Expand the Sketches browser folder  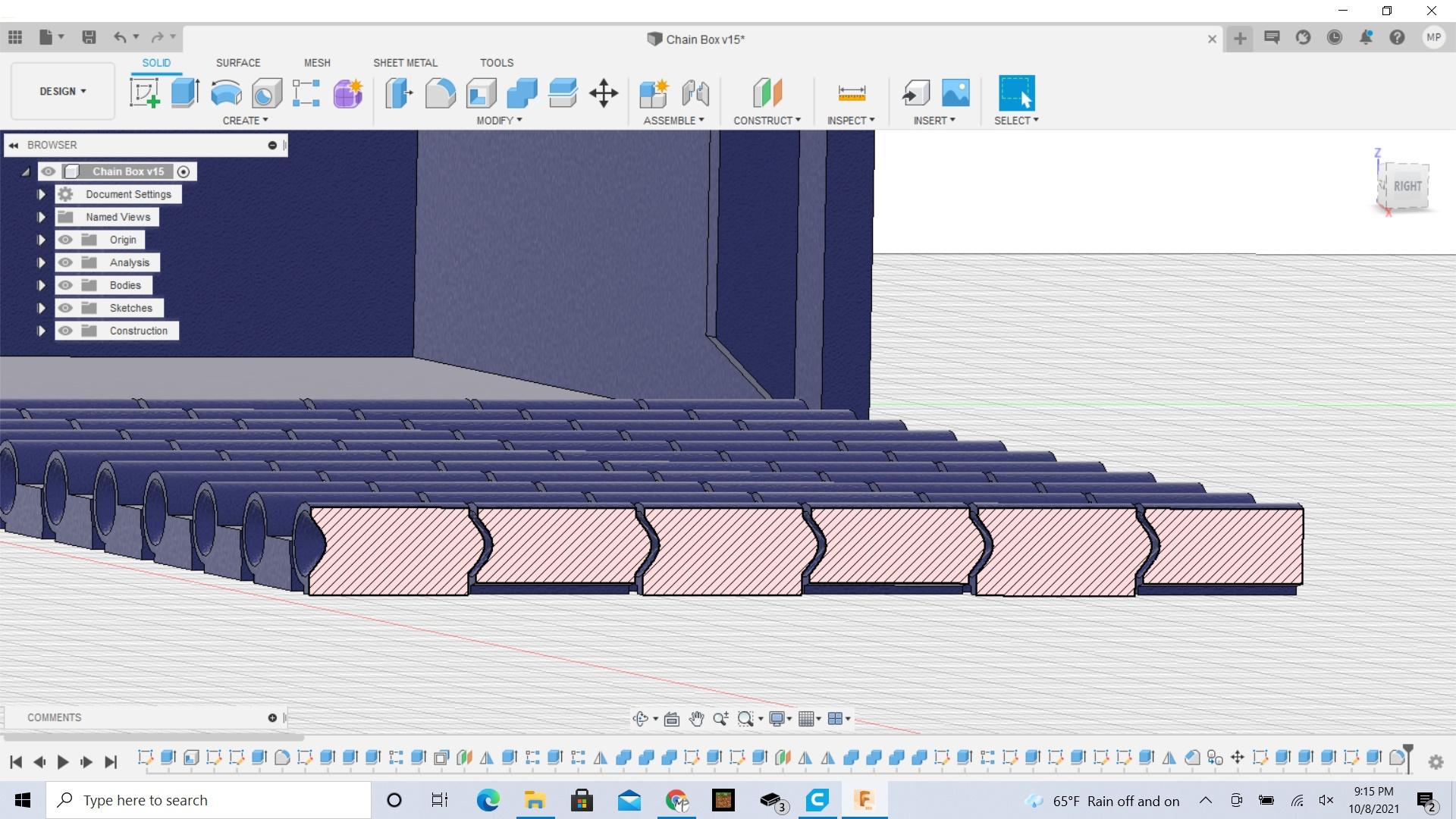(42, 307)
